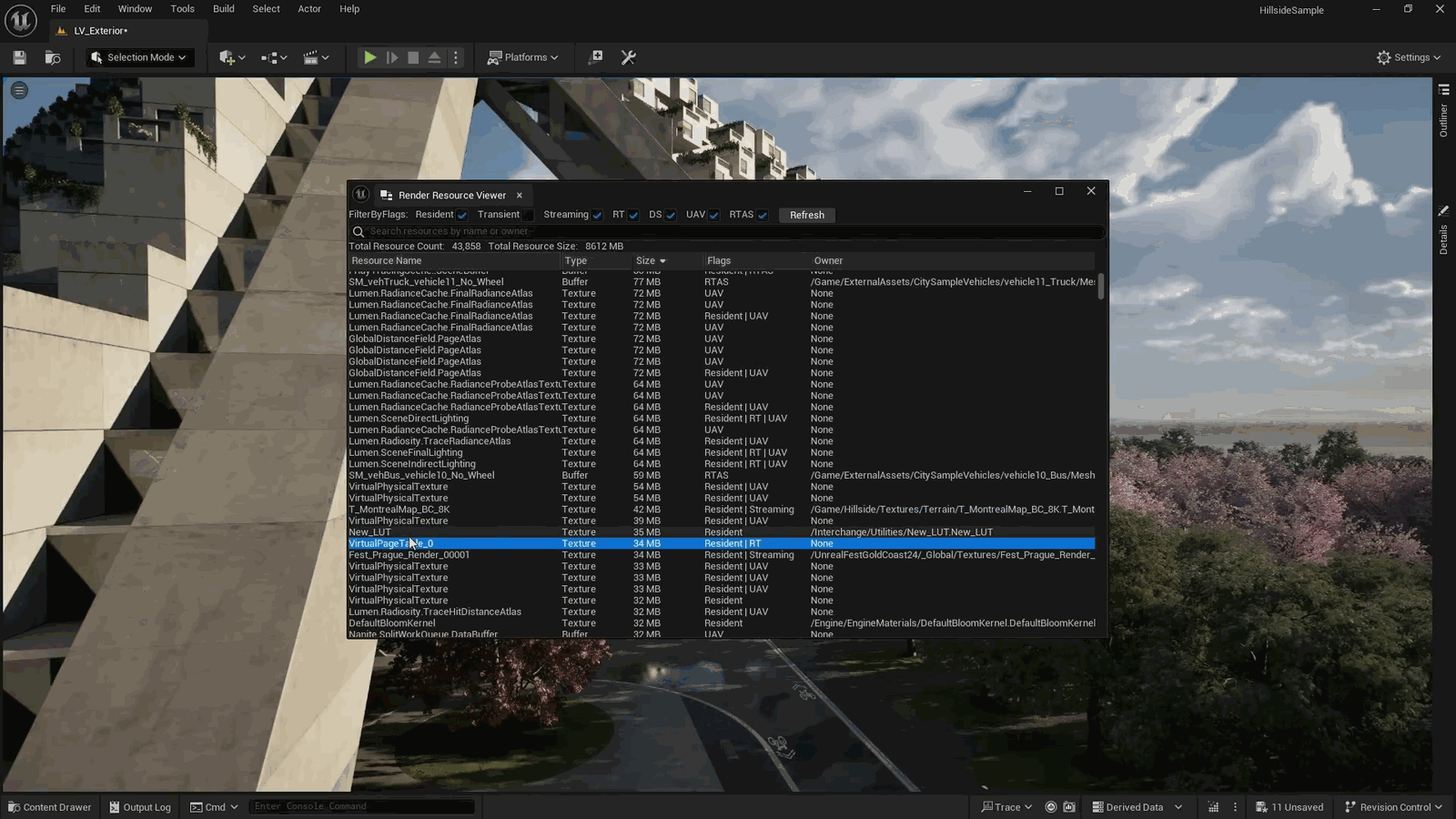Image resolution: width=1456 pixels, height=819 pixels.
Task: Toggle the Resident filter checkbox
Action: pyautogui.click(x=462, y=216)
